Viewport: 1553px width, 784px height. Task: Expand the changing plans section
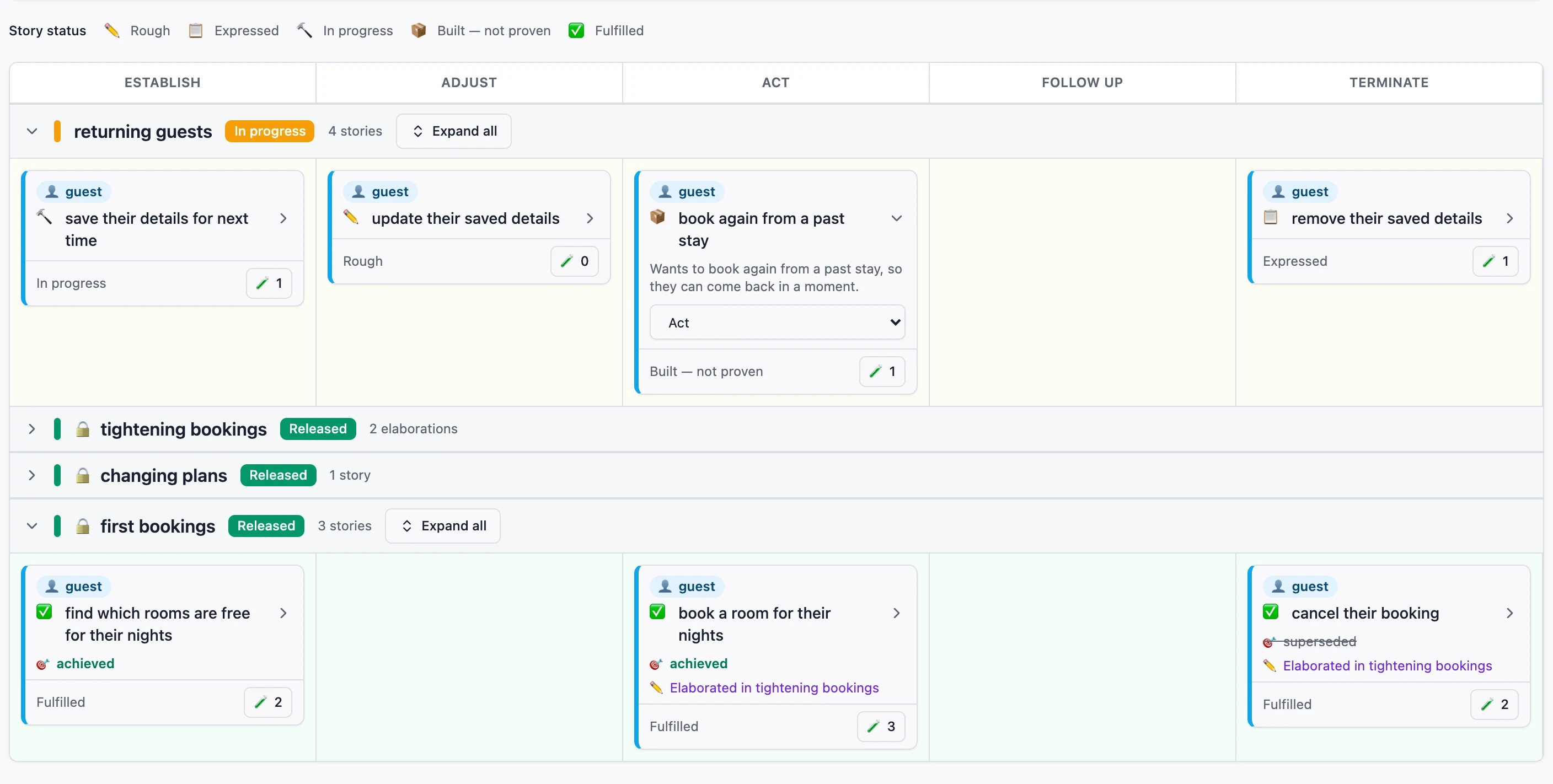[32, 475]
